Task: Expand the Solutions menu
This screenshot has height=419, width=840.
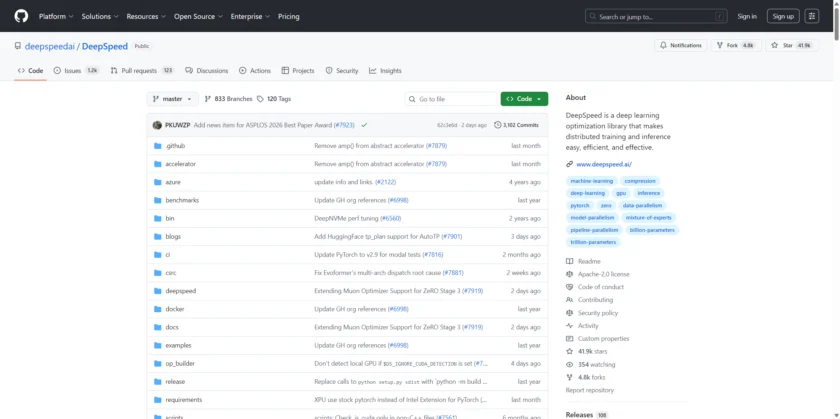Action: (100, 17)
